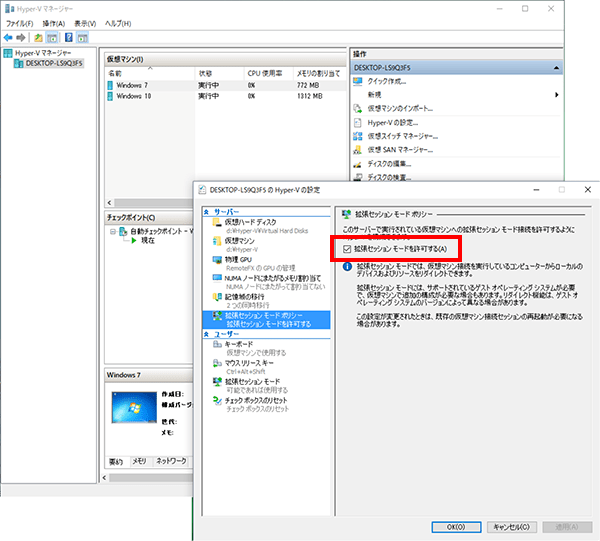
Task: Click the show/hide console tree toolbar icon
Action: pyautogui.click(x=52, y=37)
